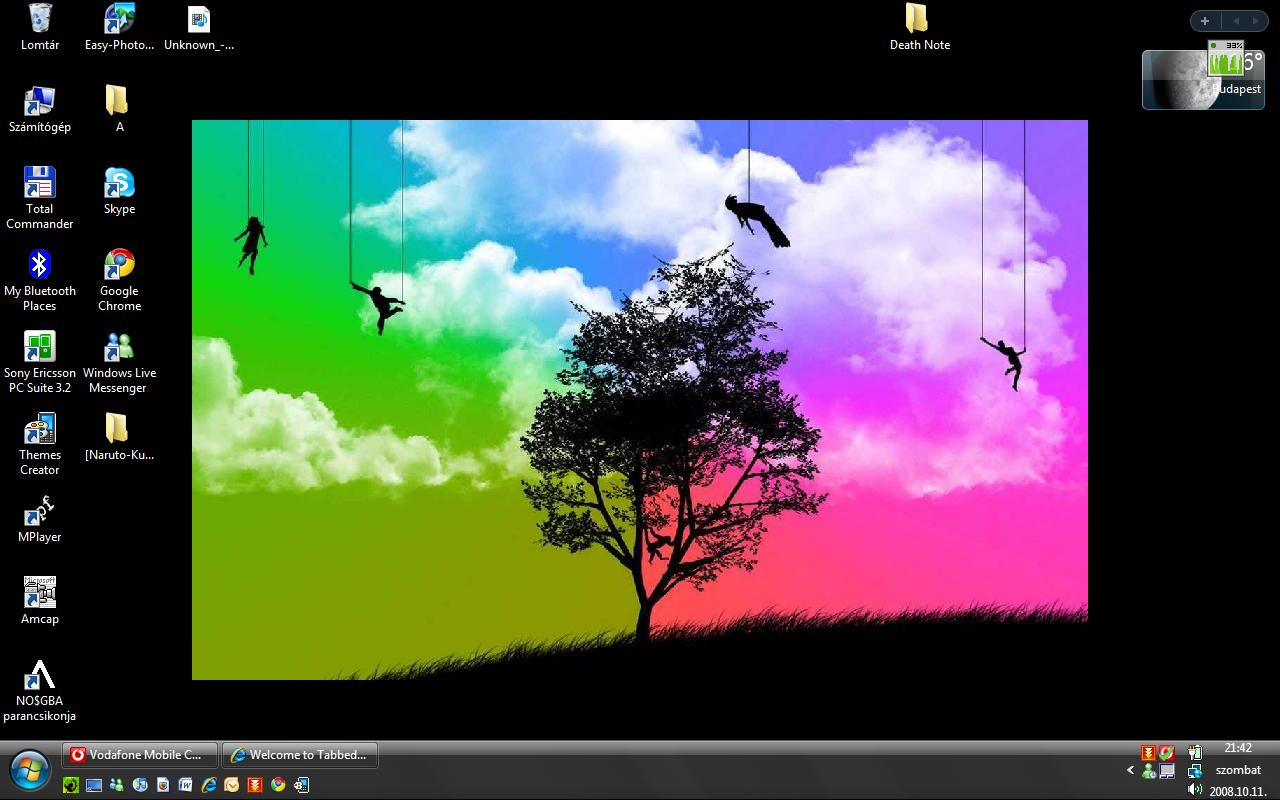This screenshot has width=1280, height=800.
Task: Launch Google Chrome from Quick Launch
Action: (x=278, y=785)
